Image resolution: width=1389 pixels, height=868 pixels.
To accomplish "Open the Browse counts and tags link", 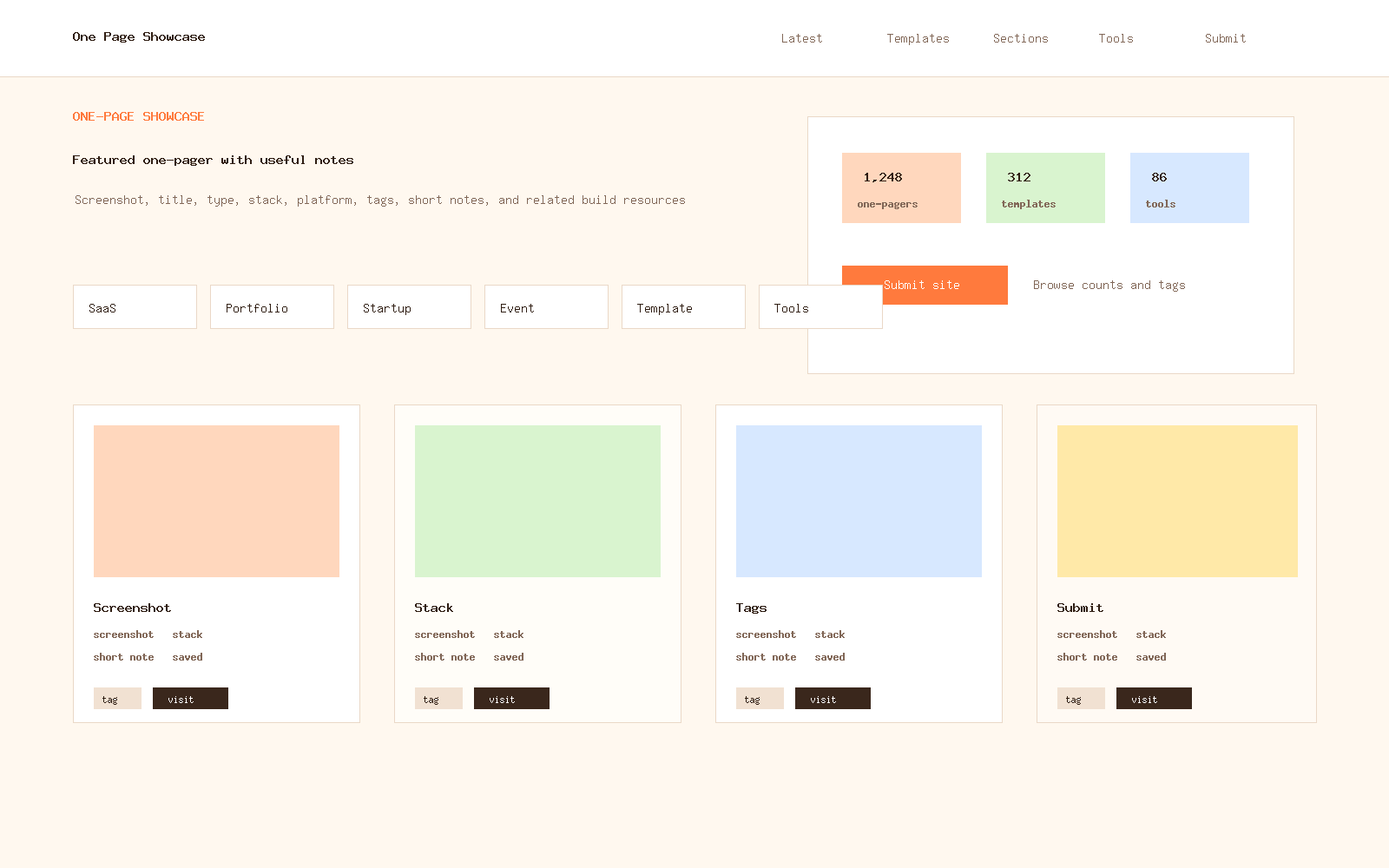I will 1109,285.
